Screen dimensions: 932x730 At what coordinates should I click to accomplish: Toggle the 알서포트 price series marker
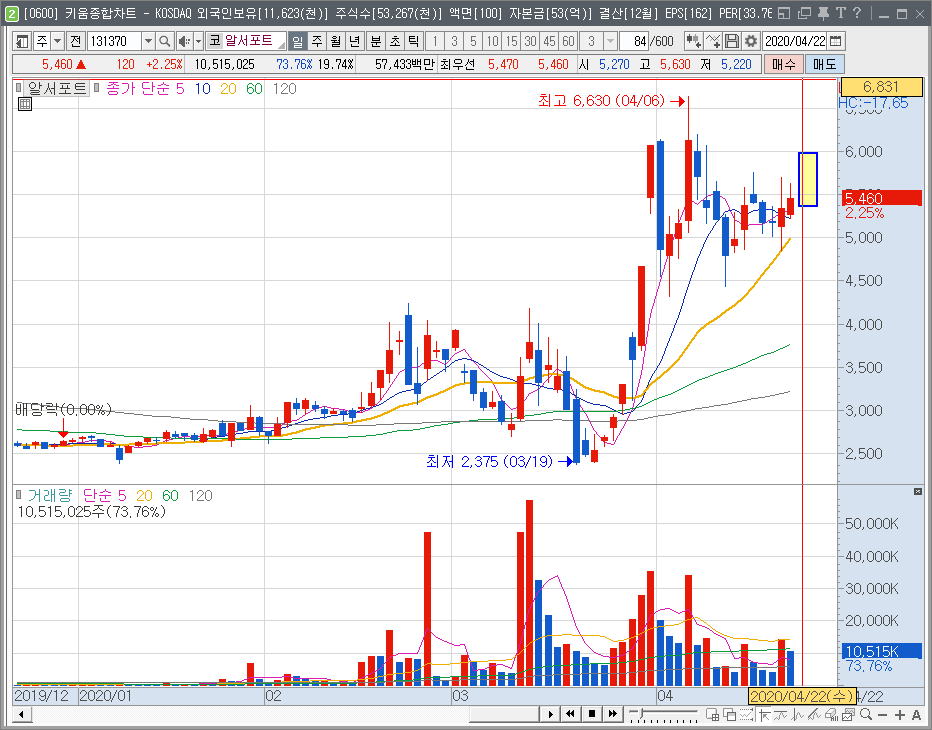tap(18, 88)
